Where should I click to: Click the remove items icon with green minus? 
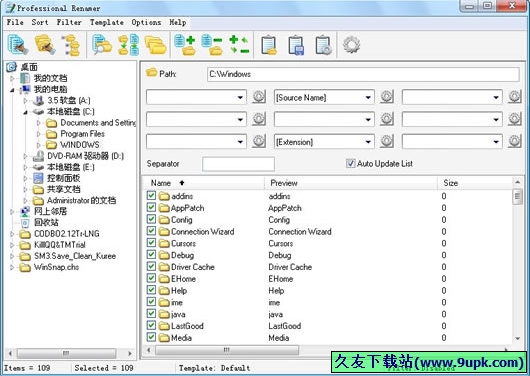coord(212,45)
